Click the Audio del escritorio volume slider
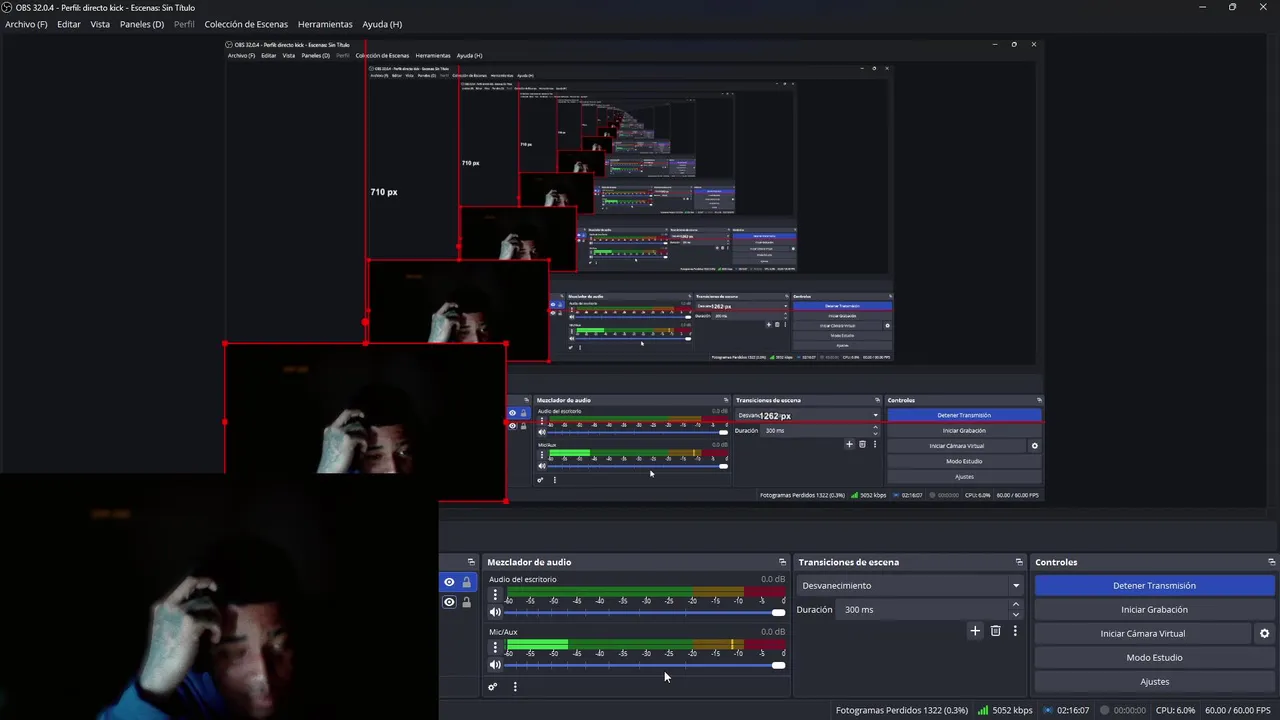Screen dimensions: 1280x720 click(645, 612)
